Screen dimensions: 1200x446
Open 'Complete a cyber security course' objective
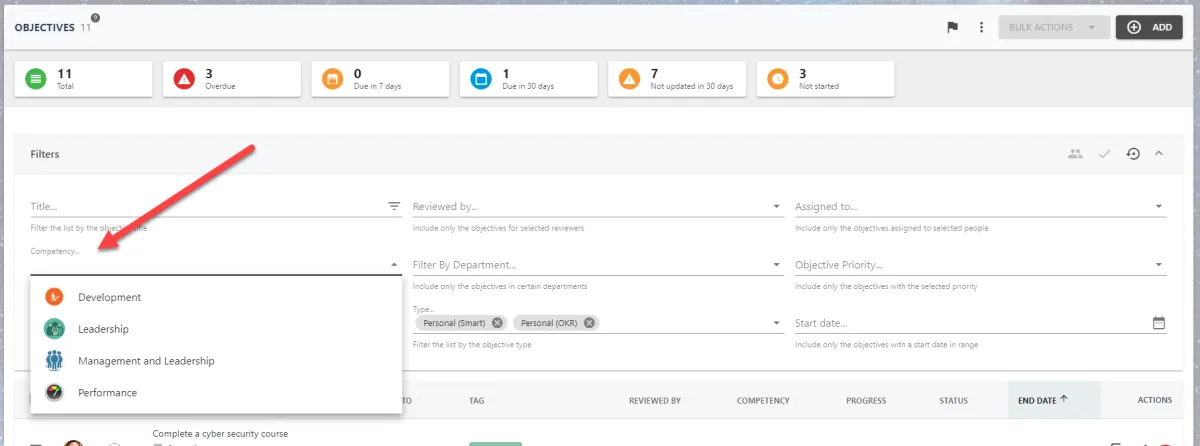tap(220, 434)
